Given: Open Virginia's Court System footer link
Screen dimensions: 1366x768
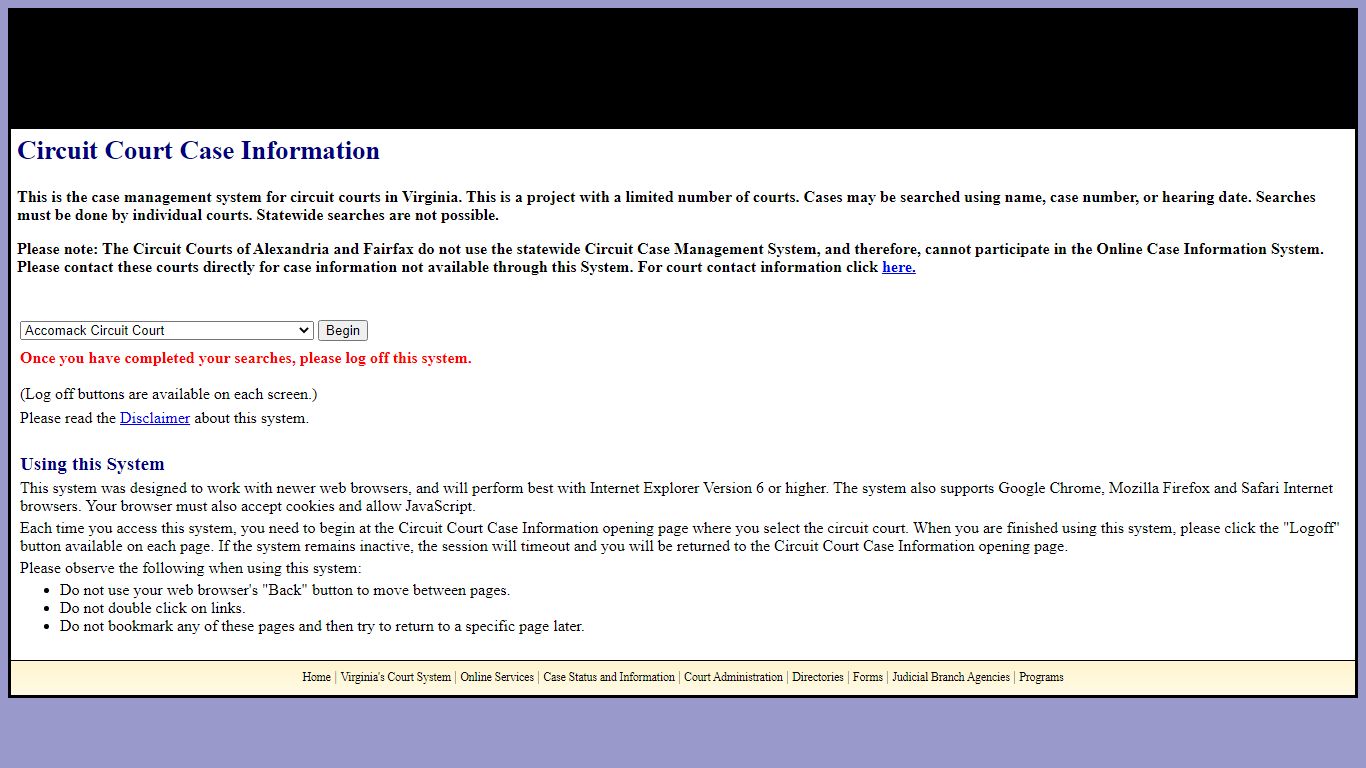Looking at the screenshot, I should pos(396,677).
